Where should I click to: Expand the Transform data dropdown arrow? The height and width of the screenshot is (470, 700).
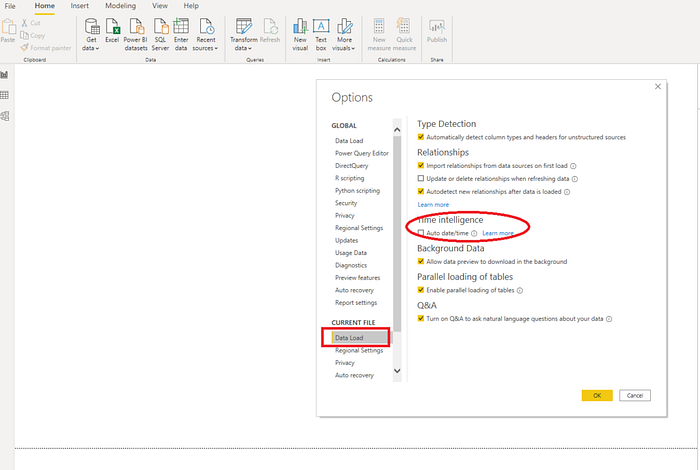tap(250, 48)
